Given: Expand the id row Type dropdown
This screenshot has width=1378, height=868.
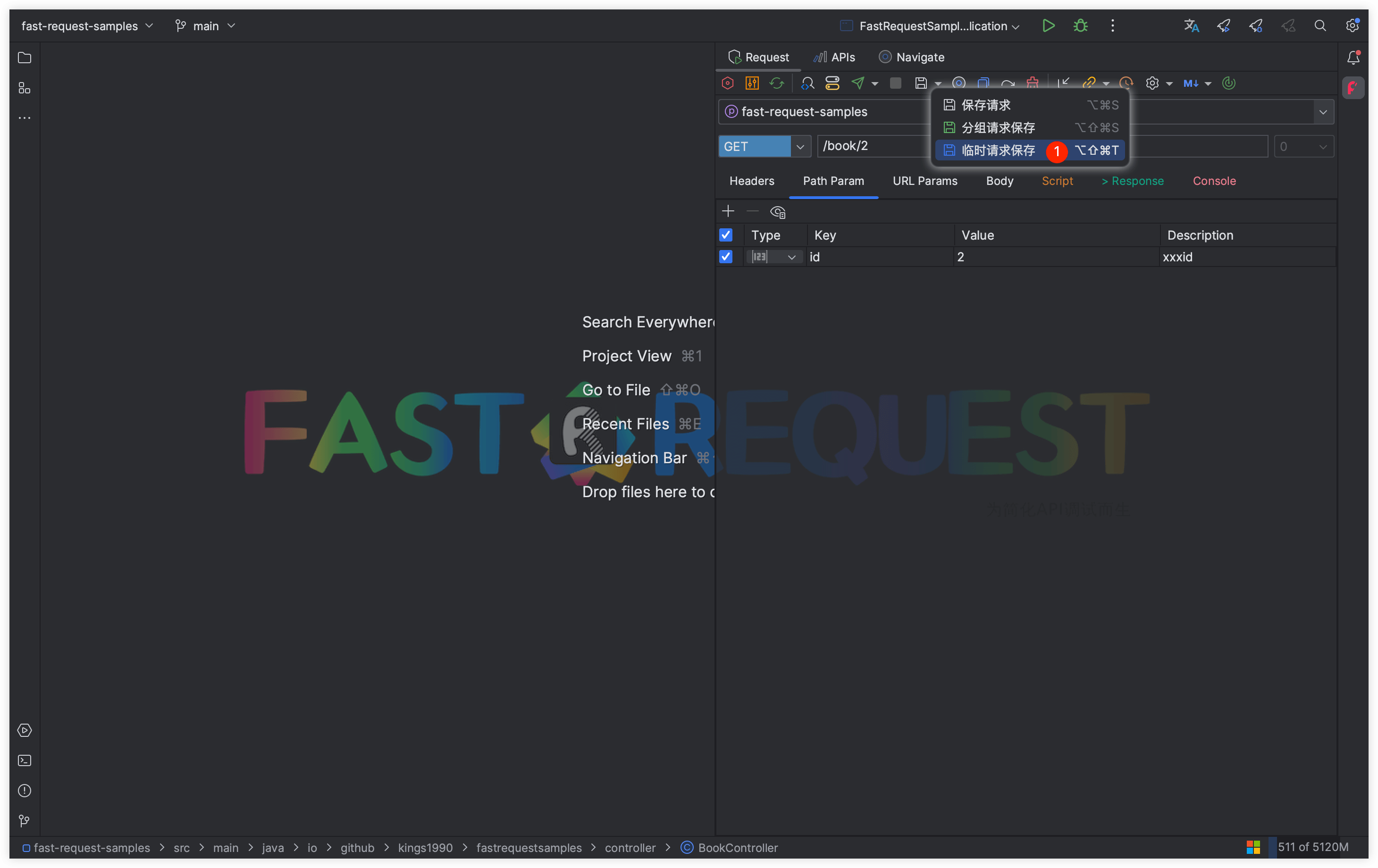Looking at the screenshot, I should click(791, 257).
